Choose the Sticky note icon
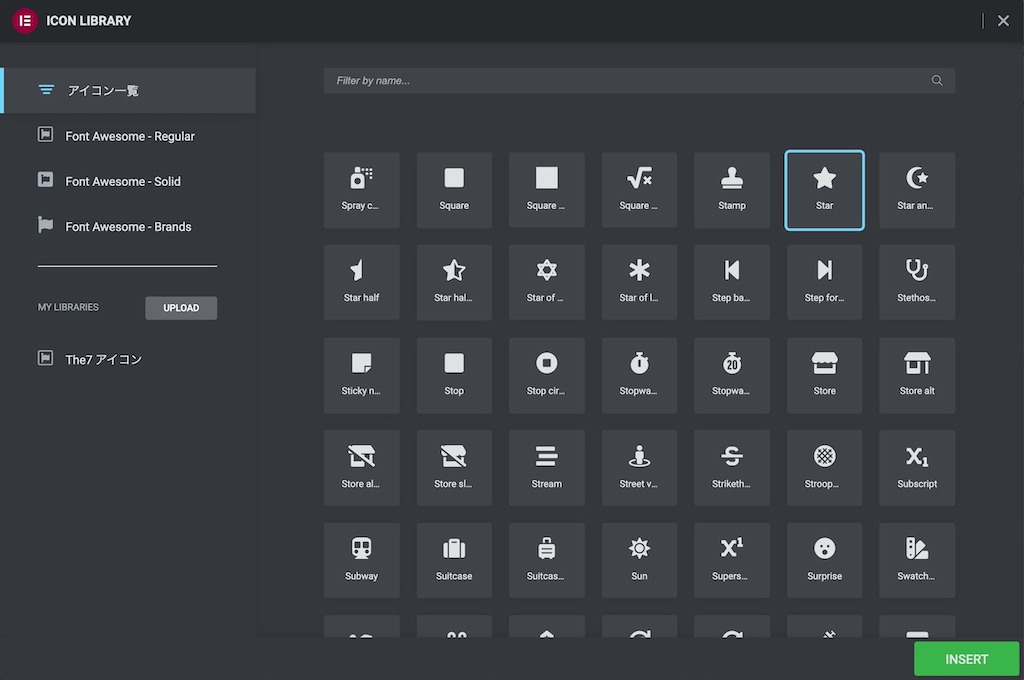This screenshot has width=1024, height=680. pos(361,375)
